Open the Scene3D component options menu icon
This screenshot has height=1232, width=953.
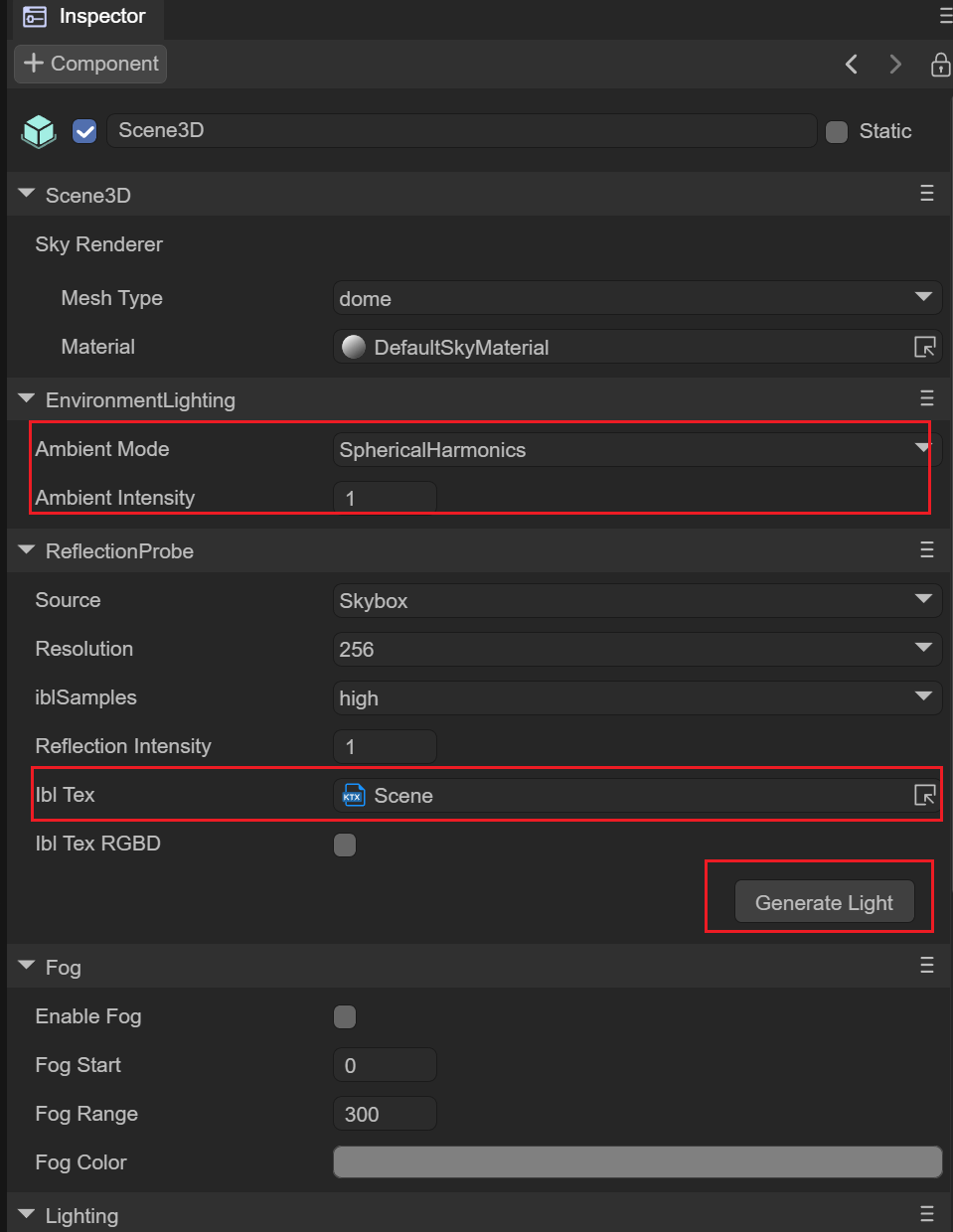[x=926, y=194]
